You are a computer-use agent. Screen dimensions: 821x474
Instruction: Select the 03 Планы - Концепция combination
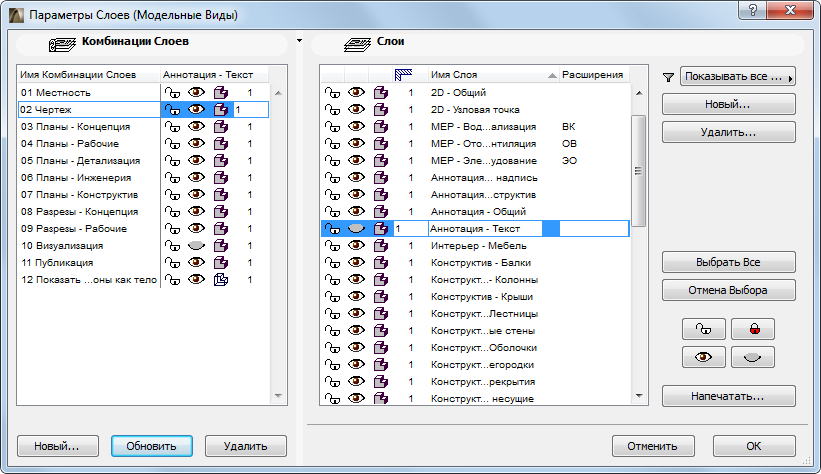click(x=75, y=127)
